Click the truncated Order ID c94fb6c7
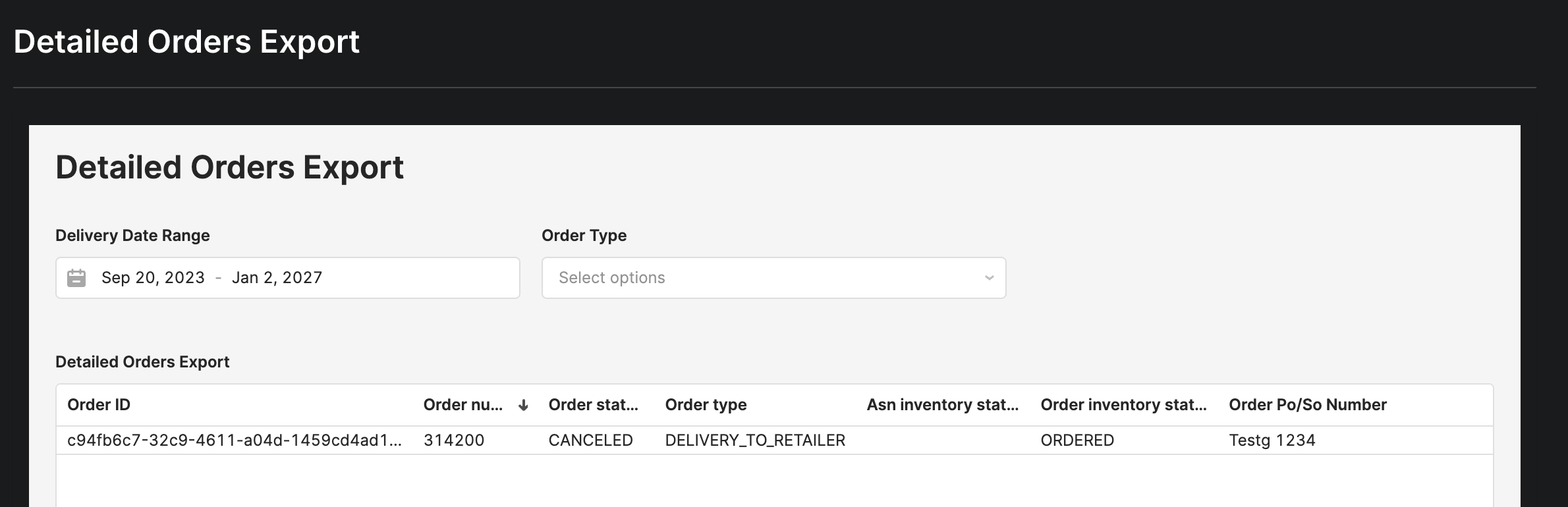 tap(235, 440)
